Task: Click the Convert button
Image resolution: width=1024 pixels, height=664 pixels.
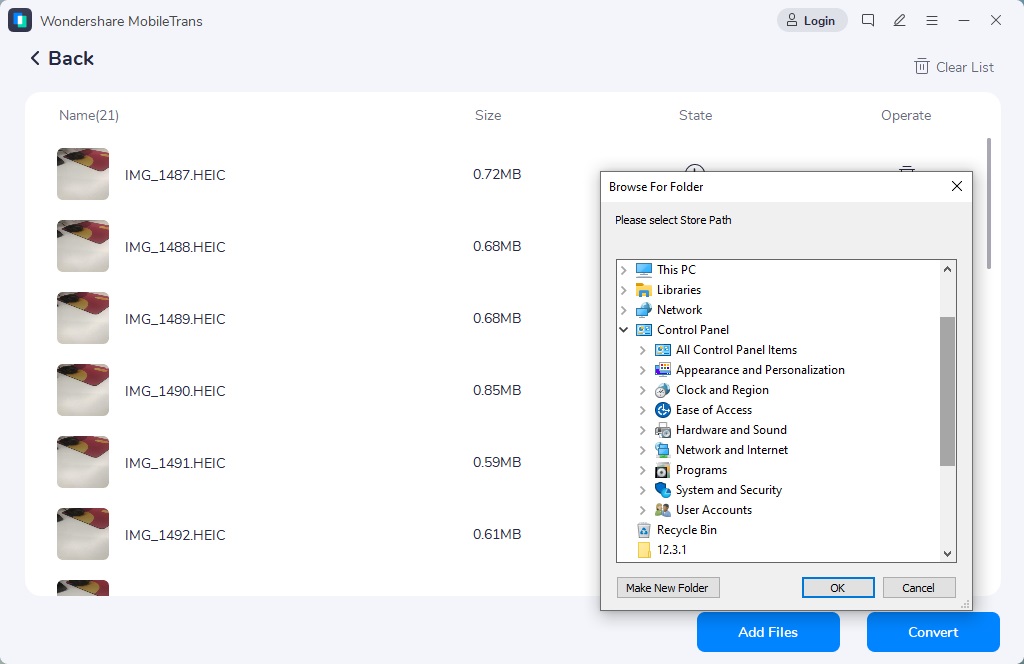Action: (933, 632)
